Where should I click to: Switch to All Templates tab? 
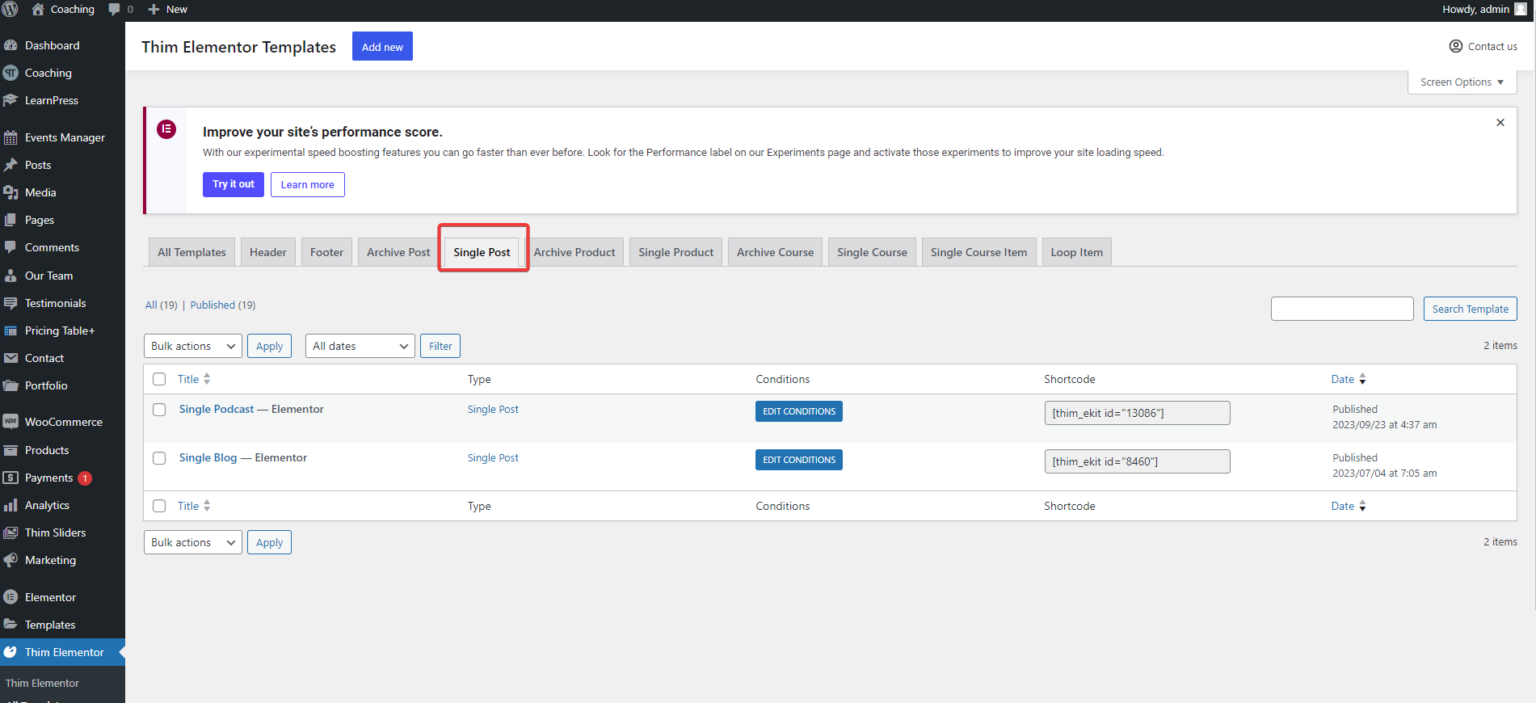(192, 252)
